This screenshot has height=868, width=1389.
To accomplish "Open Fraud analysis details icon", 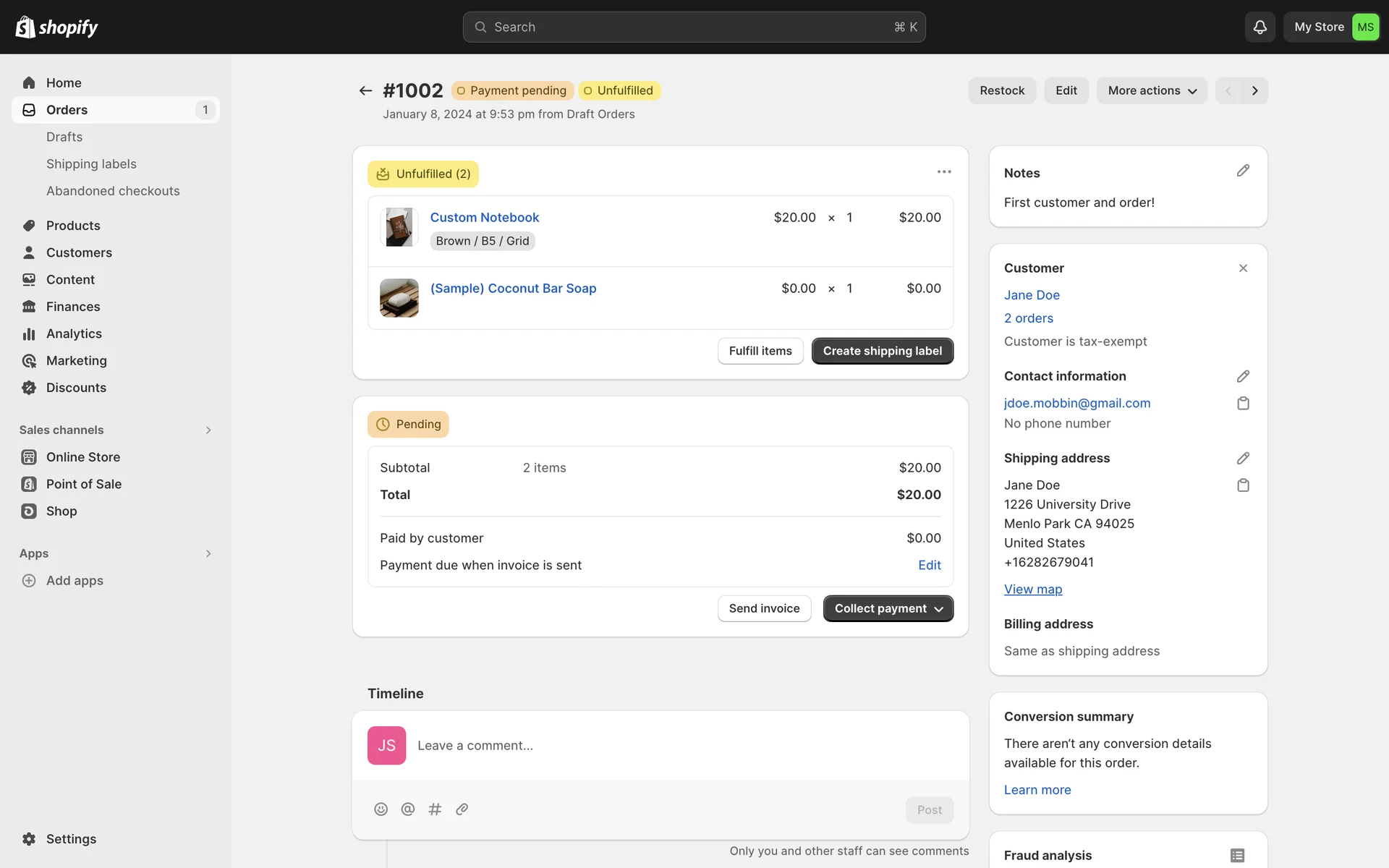I will click(1237, 855).
